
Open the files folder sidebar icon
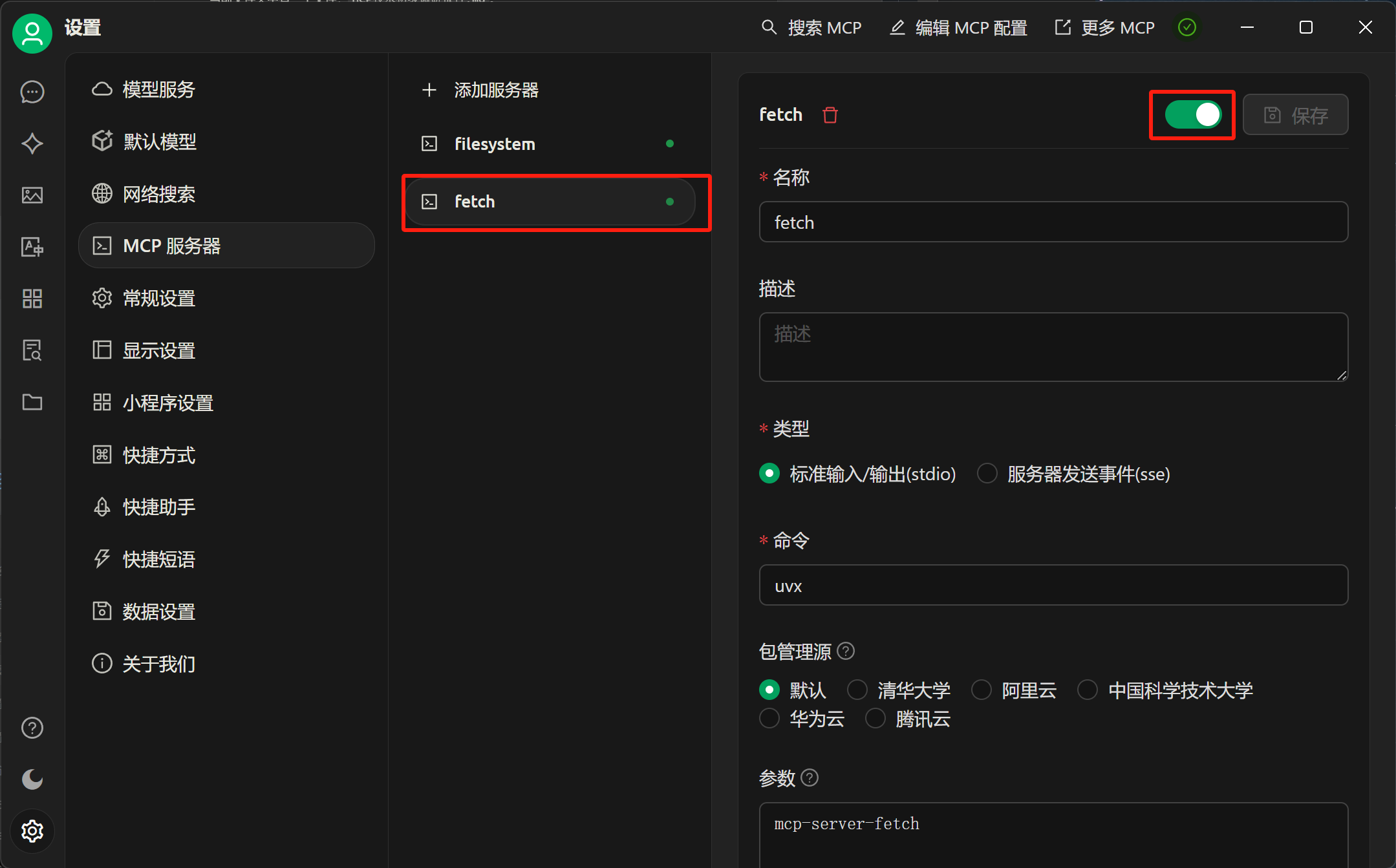pos(32,402)
